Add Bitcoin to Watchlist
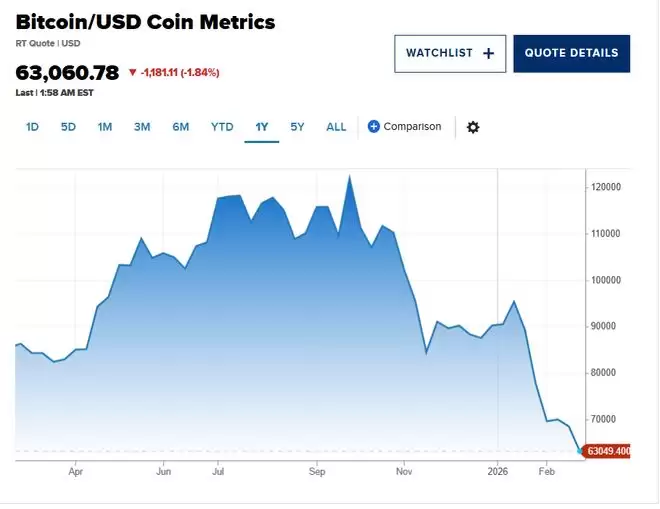 (450, 53)
